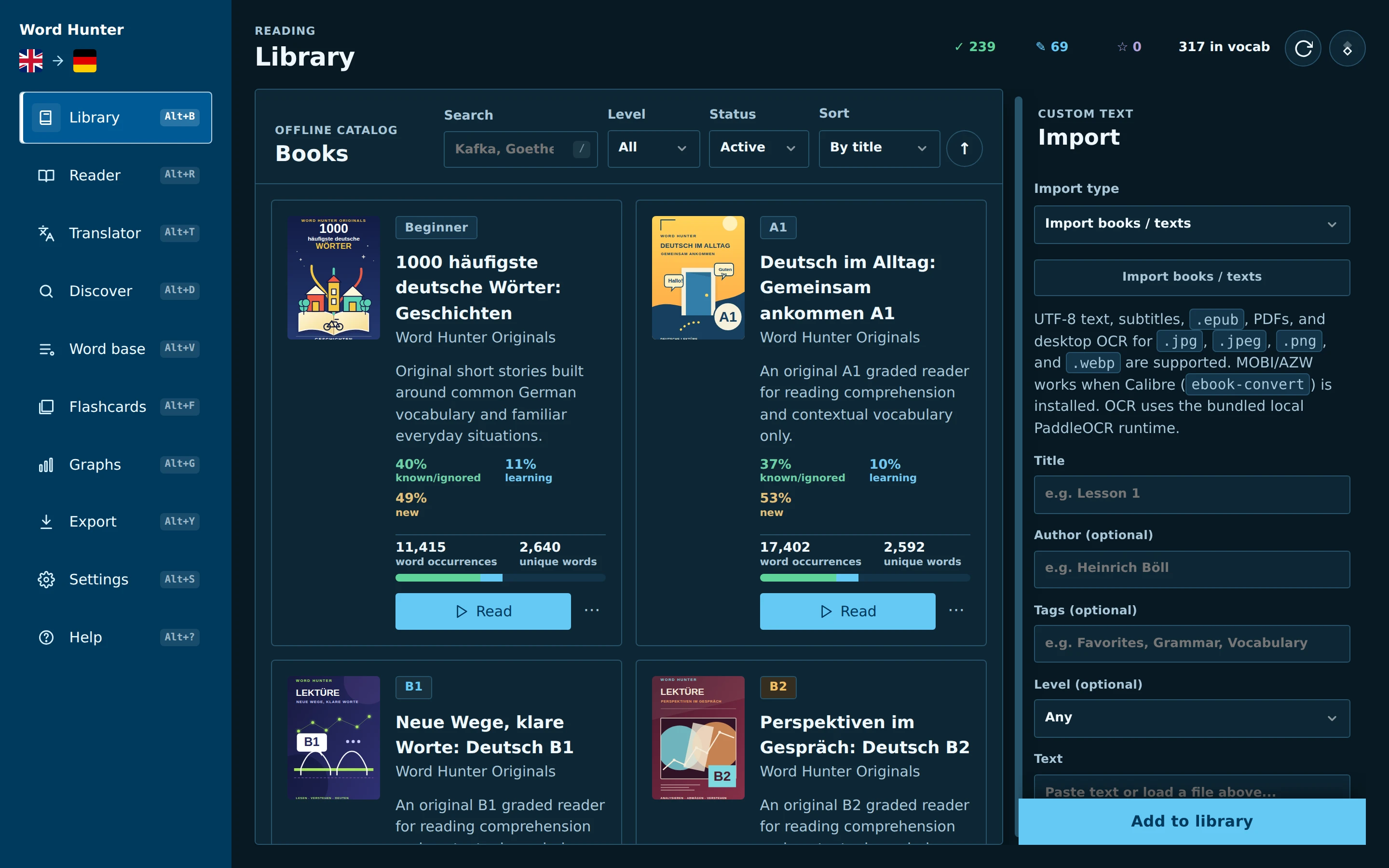Open the Export section
This screenshot has width=1389, height=868.
(x=116, y=521)
